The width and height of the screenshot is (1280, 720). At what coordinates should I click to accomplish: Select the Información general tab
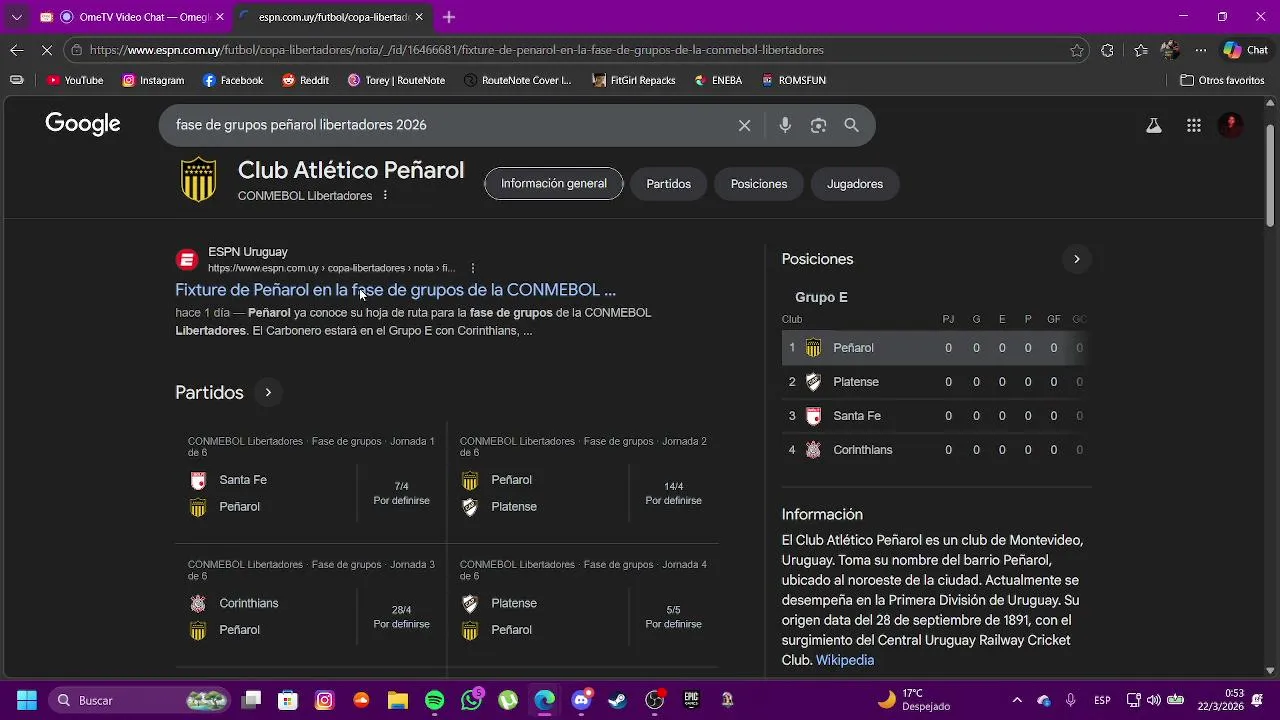[x=554, y=184]
